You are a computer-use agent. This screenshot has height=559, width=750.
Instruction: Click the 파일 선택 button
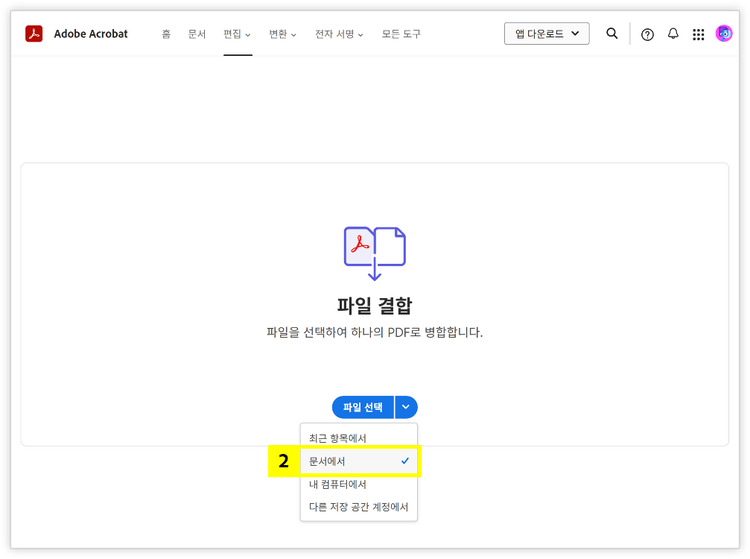(363, 407)
